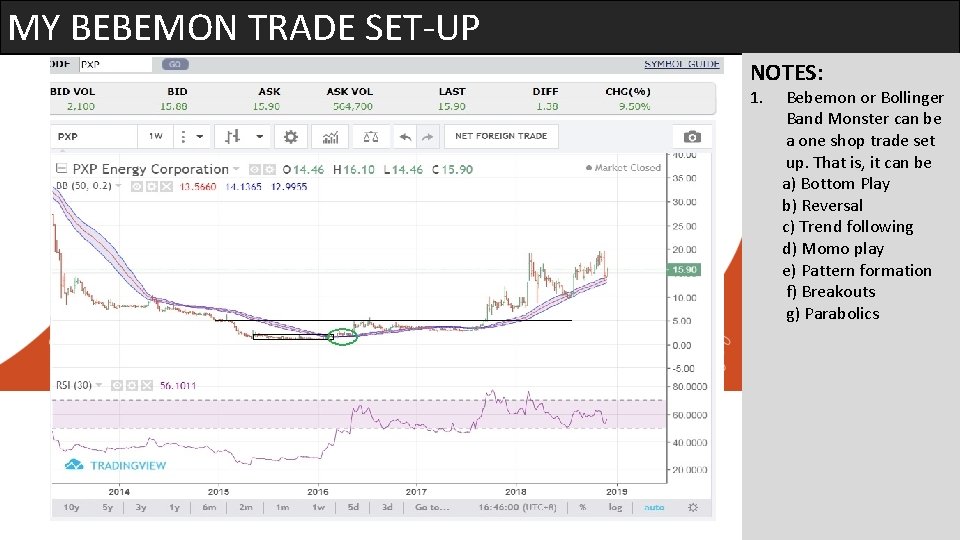Viewport: 960px width, 540px height.
Task: Click the 16:46:00 (UTC+8) timezone
Action: (517, 508)
